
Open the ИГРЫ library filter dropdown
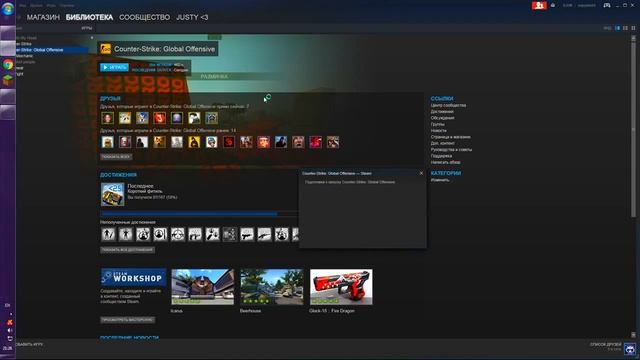pos(87,28)
